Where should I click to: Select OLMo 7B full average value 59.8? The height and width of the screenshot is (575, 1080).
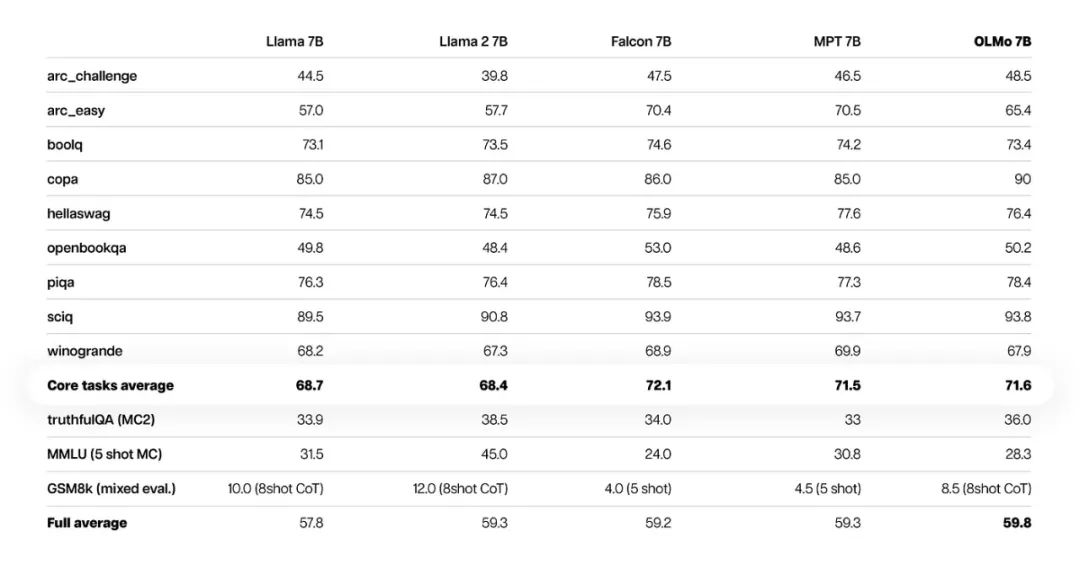[1017, 523]
